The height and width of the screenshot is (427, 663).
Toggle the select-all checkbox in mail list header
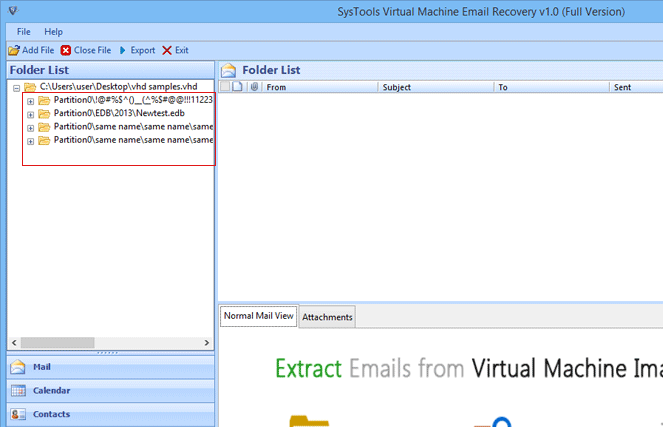(225, 87)
